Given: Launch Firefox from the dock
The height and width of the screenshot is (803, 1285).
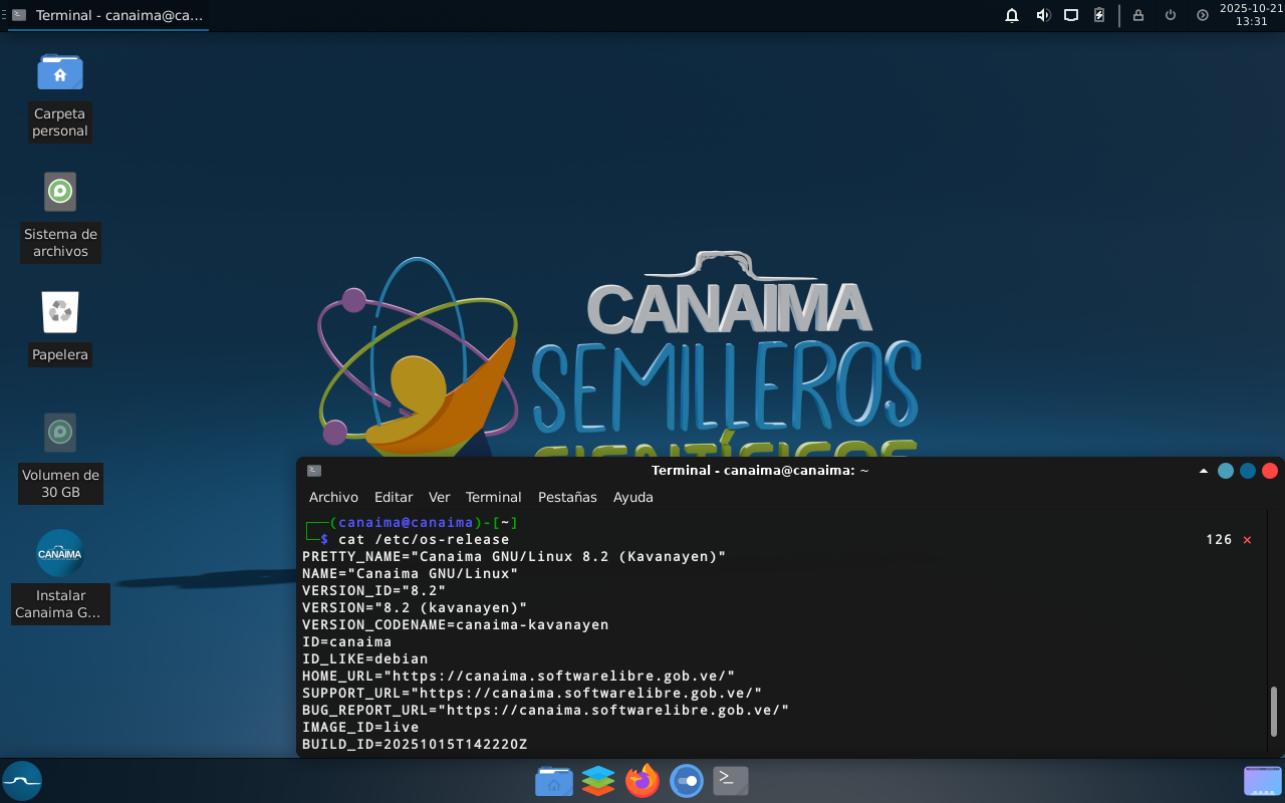Looking at the screenshot, I should (x=642, y=780).
